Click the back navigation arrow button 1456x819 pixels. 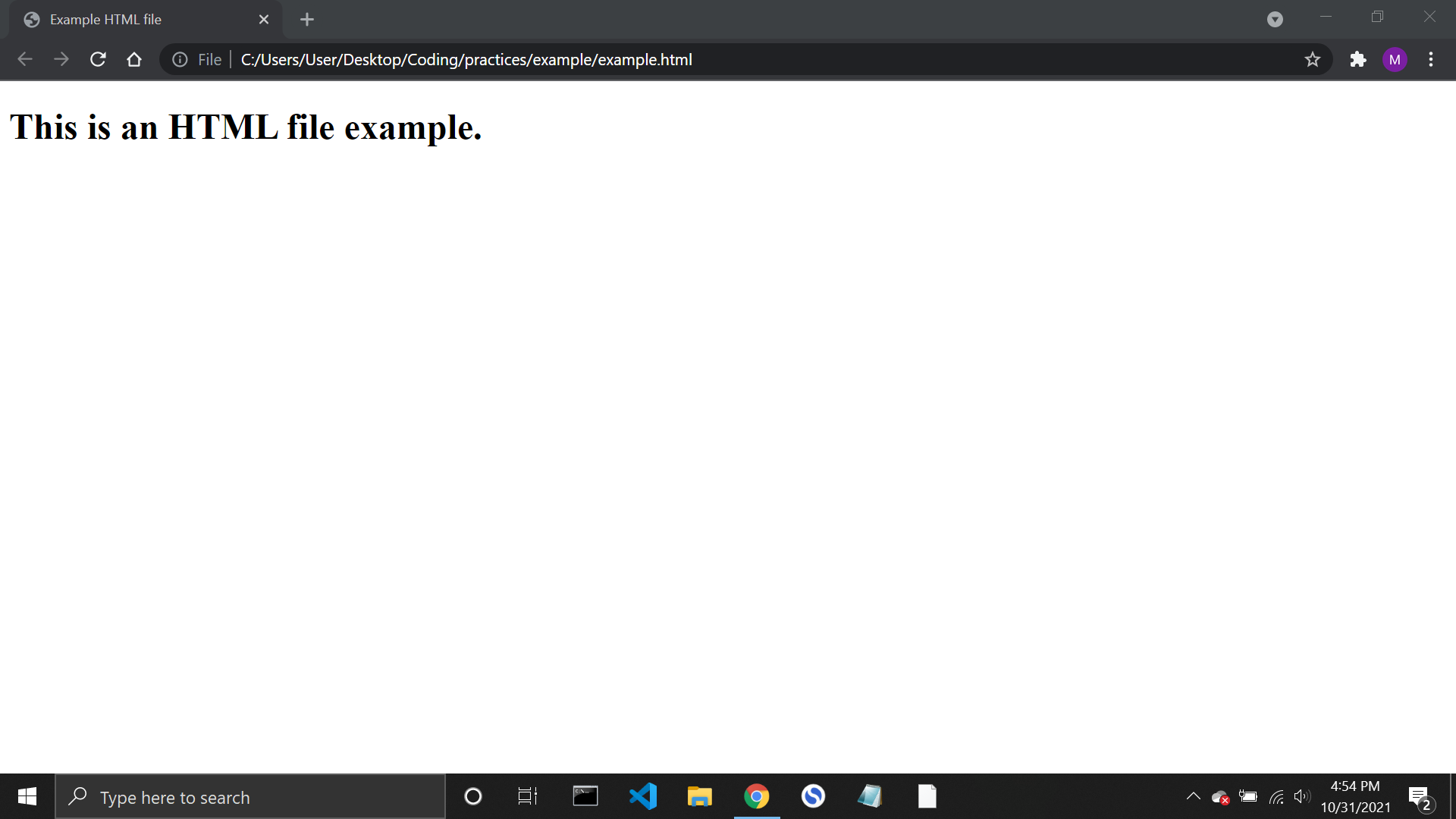(x=24, y=59)
